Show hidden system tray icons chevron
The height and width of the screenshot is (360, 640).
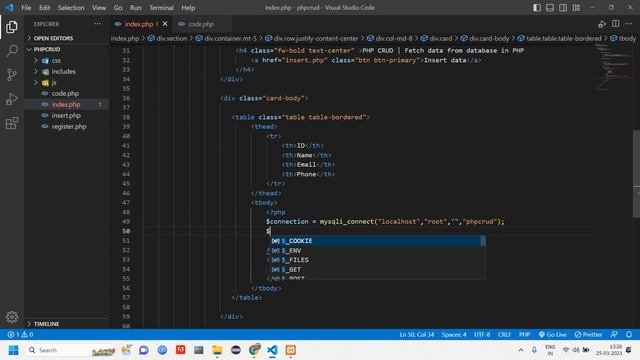tap(520, 350)
